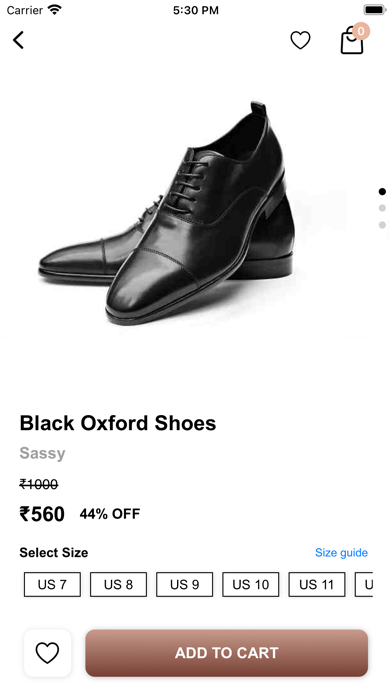The width and height of the screenshot is (392, 696).
Task: Tap the ADD TO CART button
Action: click(227, 653)
